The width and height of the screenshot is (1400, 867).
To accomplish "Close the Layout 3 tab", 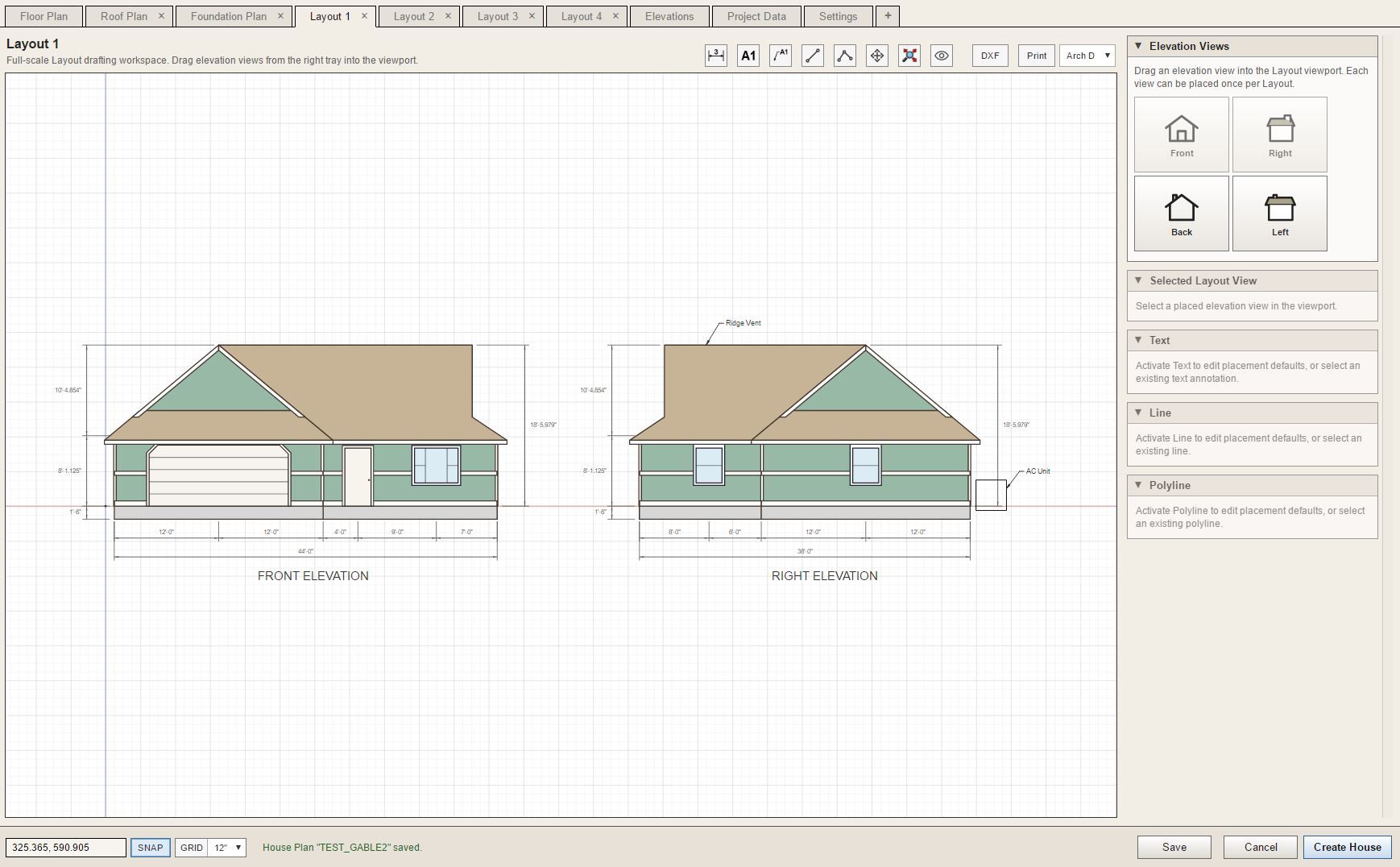I will click(x=532, y=16).
